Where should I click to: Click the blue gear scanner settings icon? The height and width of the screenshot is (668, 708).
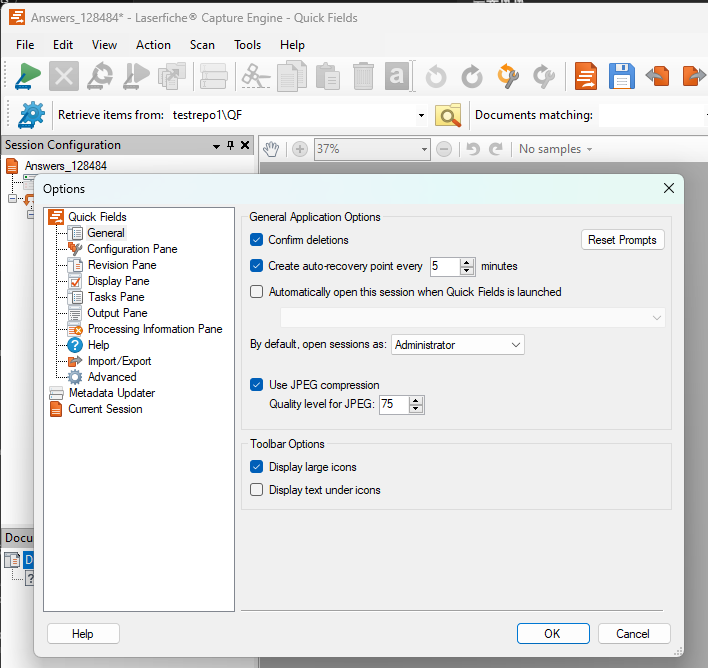tap(31, 115)
